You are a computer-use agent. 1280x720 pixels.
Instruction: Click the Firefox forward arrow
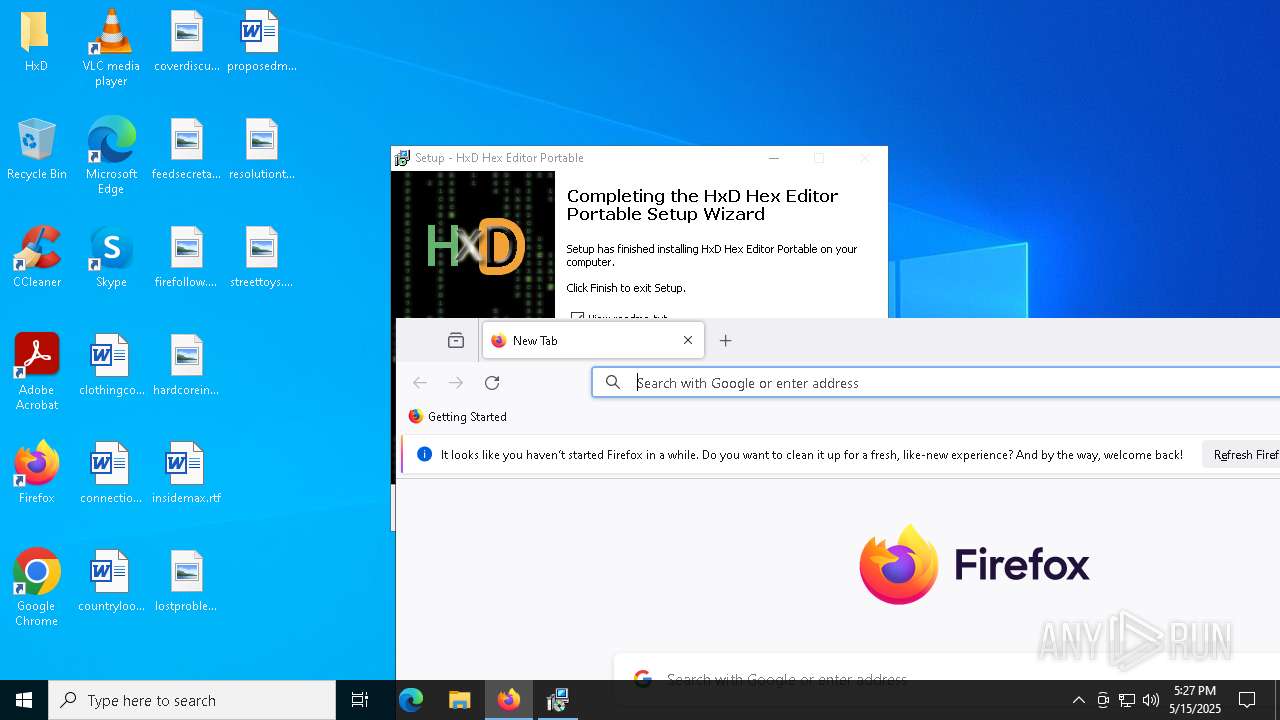tap(456, 383)
